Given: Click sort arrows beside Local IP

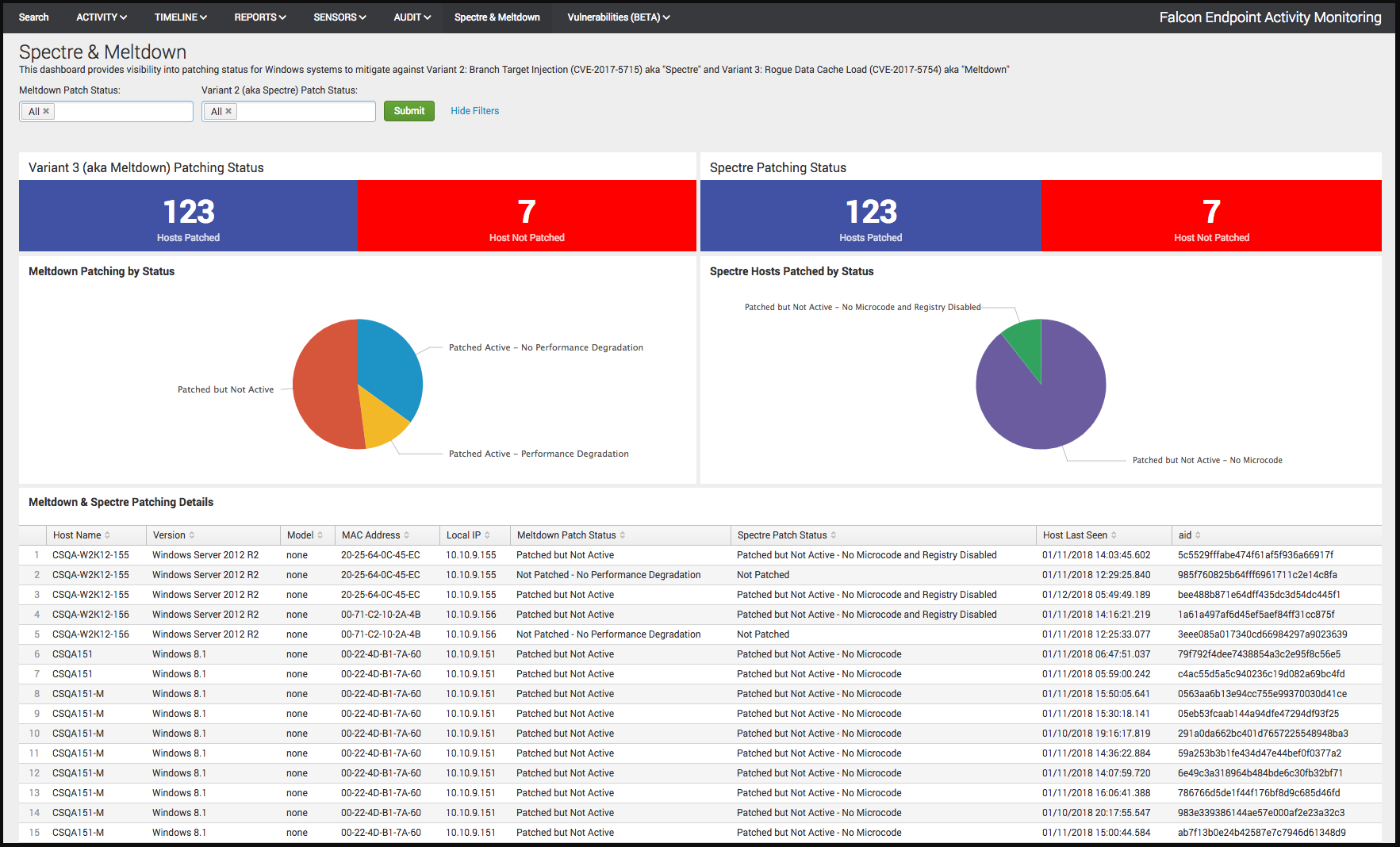Looking at the screenshot, I should tap(487, 535).
